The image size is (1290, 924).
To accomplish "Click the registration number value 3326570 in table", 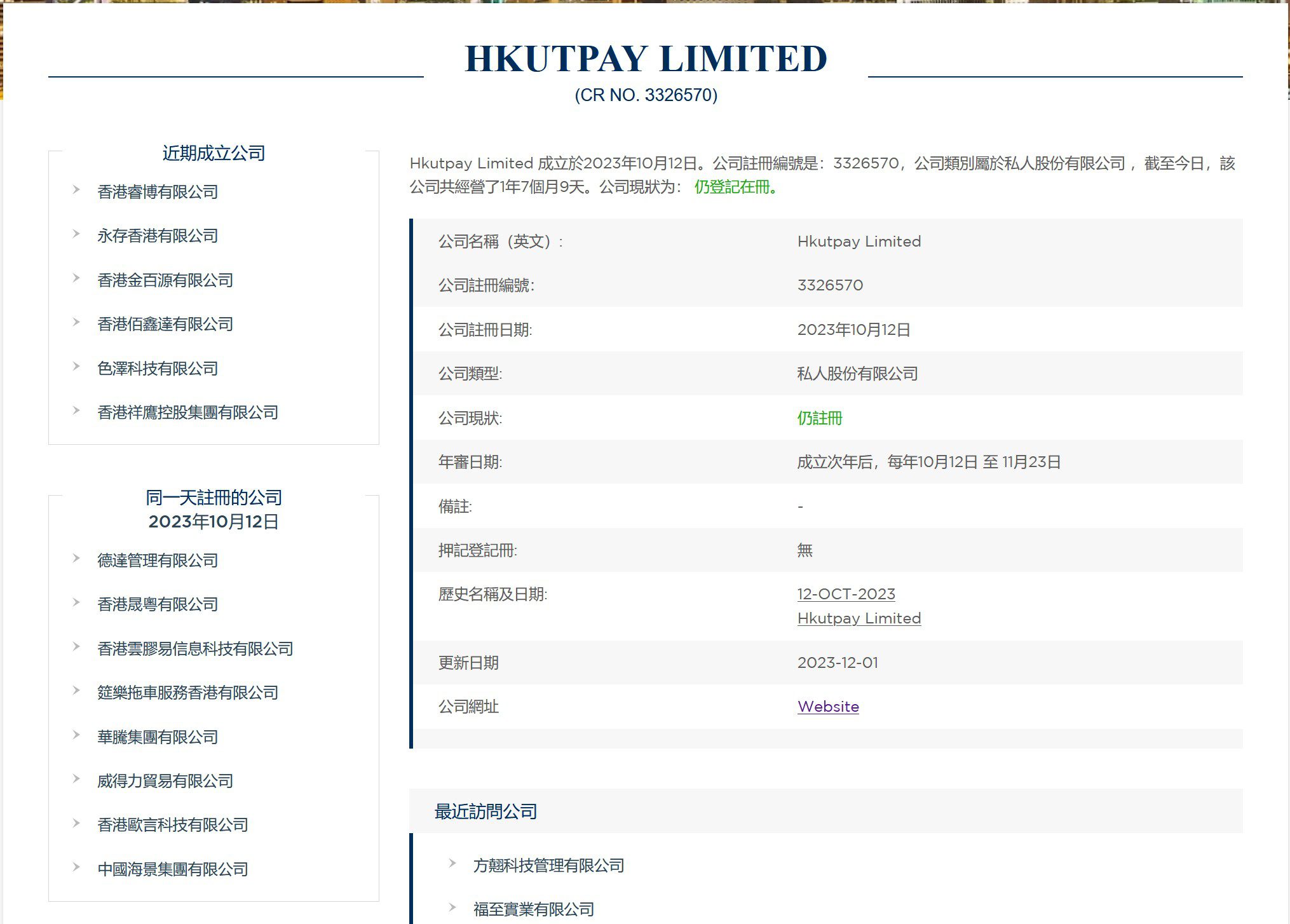I will [830, 285].
